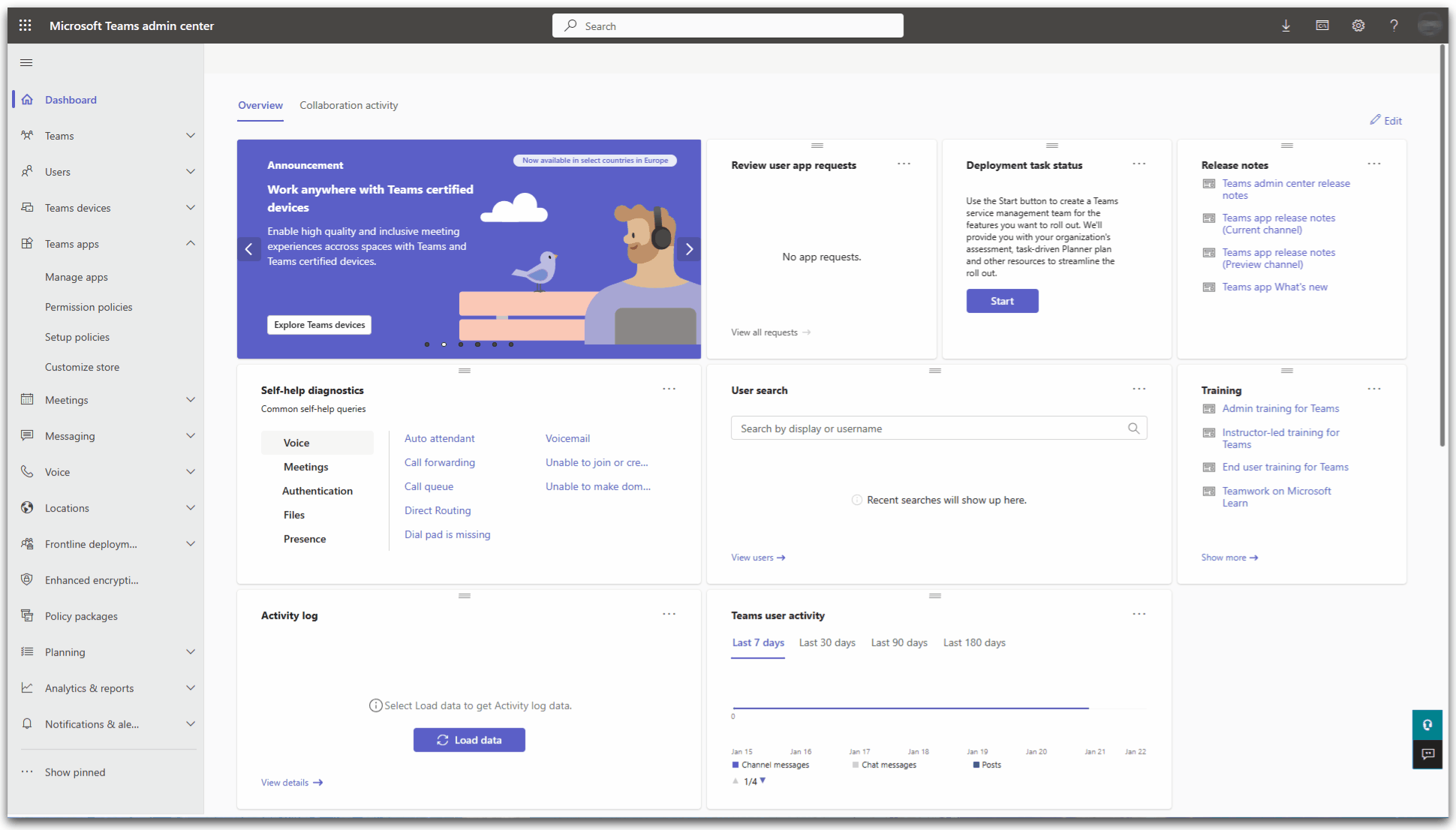Viewport: 1456px width, 830px height.
Task: Click the Messaging chat icon
Action: (27, 436)
